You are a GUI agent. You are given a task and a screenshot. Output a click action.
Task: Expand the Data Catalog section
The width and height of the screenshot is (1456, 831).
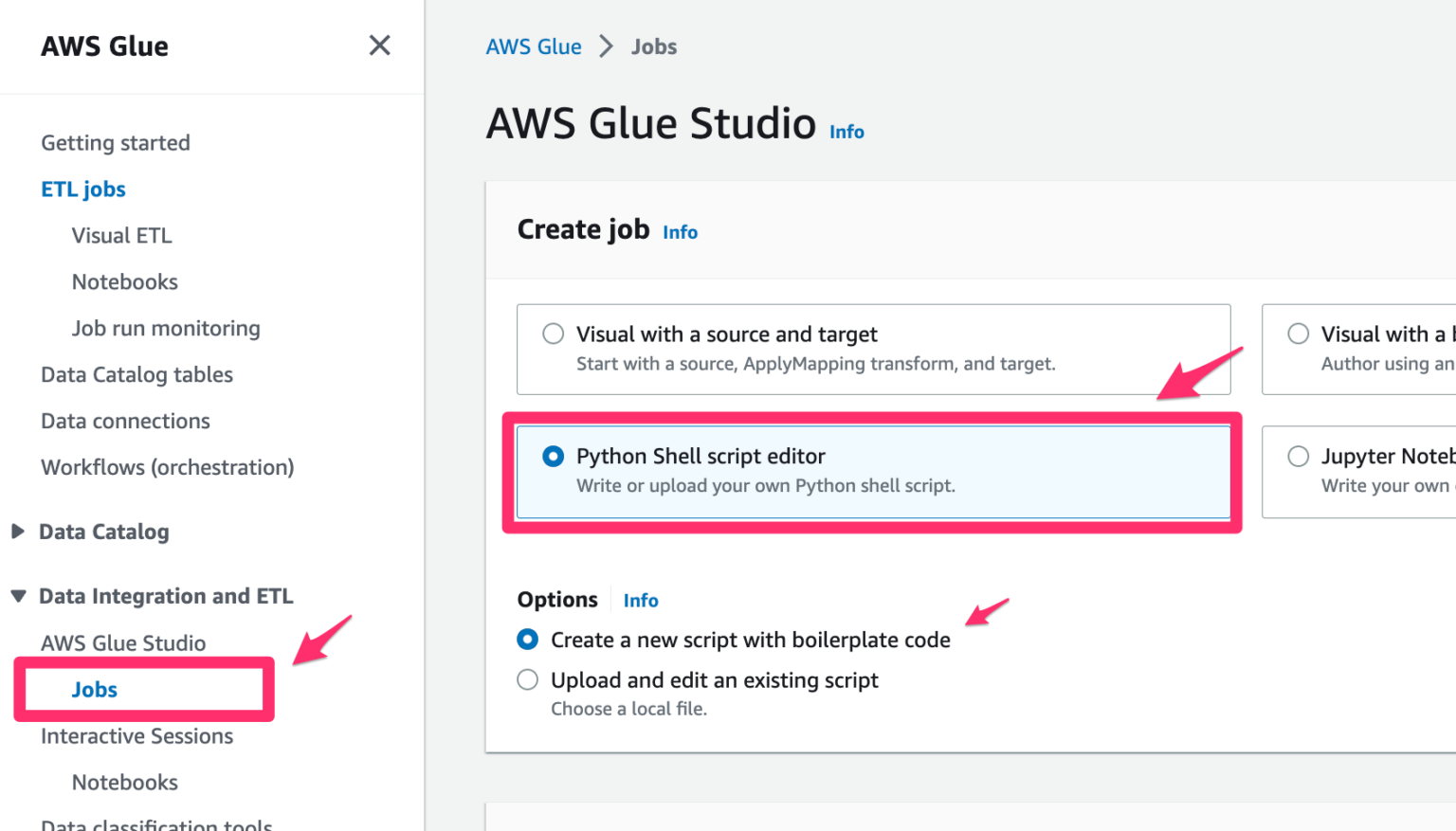tap(17, 532)
